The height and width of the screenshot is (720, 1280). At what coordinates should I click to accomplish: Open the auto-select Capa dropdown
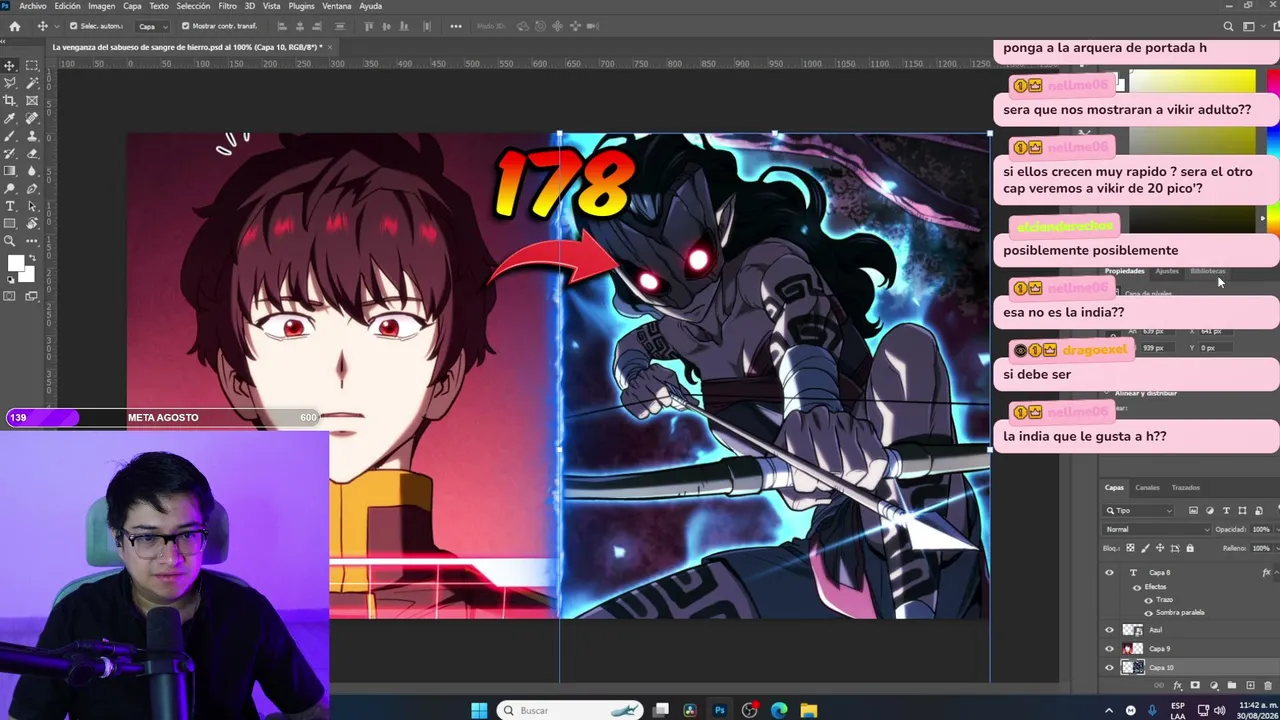click(x=151, y=26)
